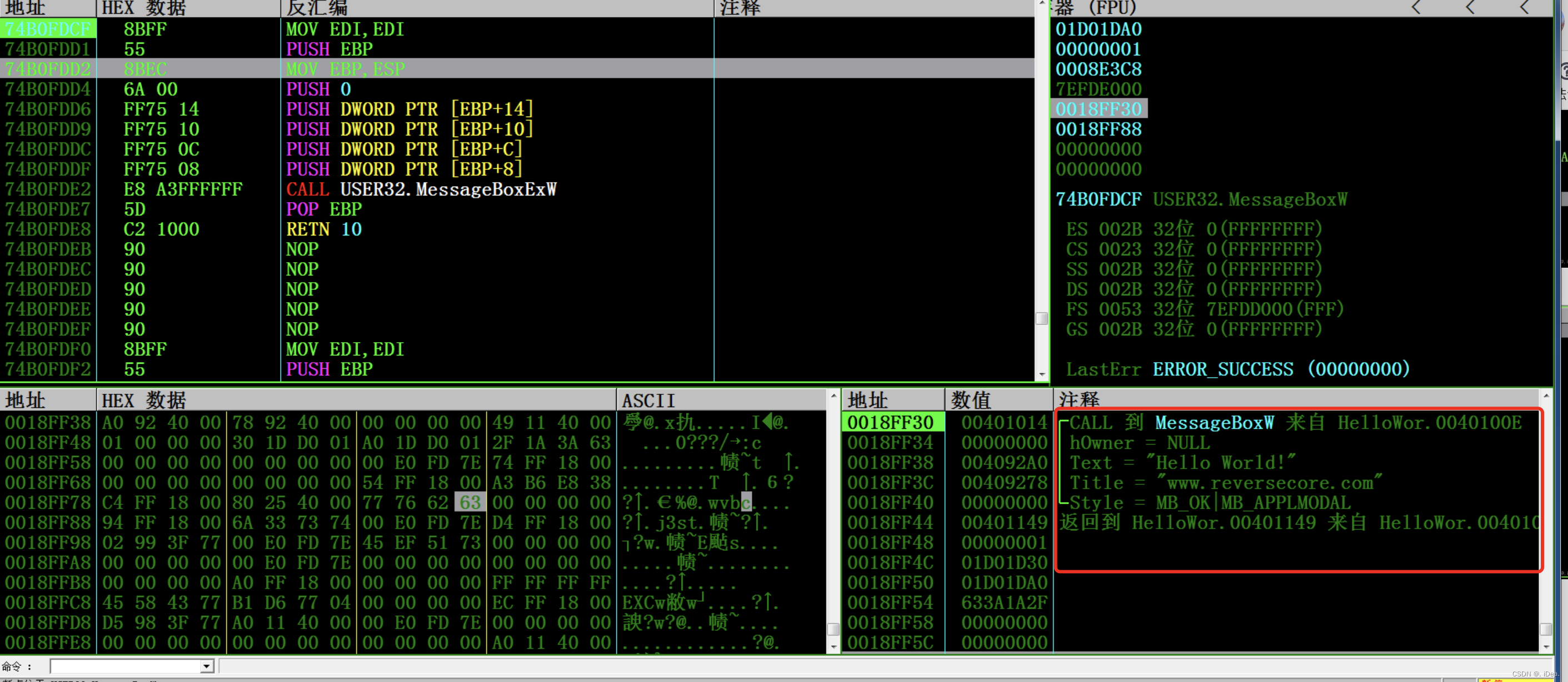This screenshot has width=1568, height=682.
Task: Select the 'CALL 到 MessageBoxW' stack comment
Action: [1295, 422]
